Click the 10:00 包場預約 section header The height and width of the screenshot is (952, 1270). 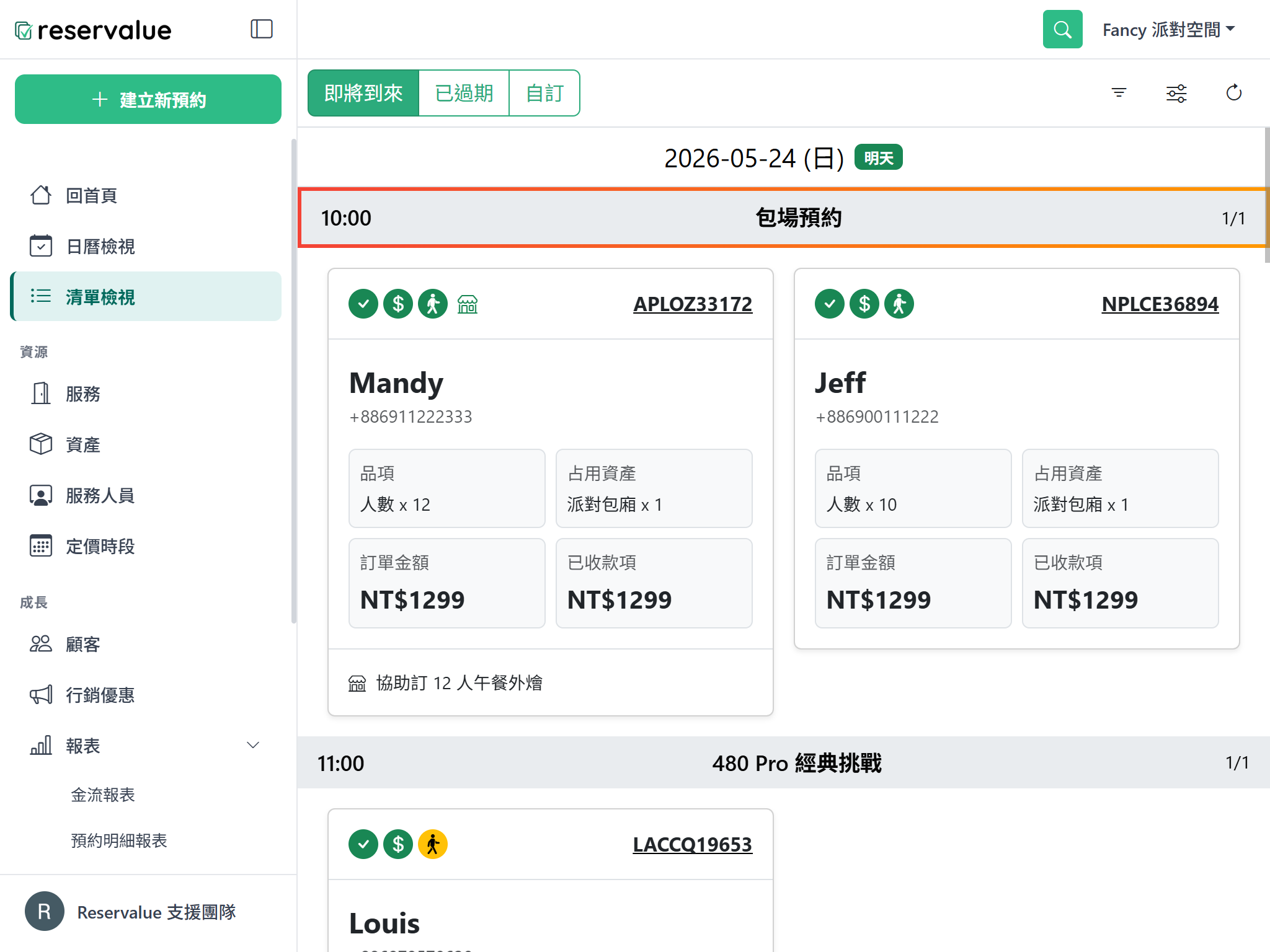[x=783, y=218]
